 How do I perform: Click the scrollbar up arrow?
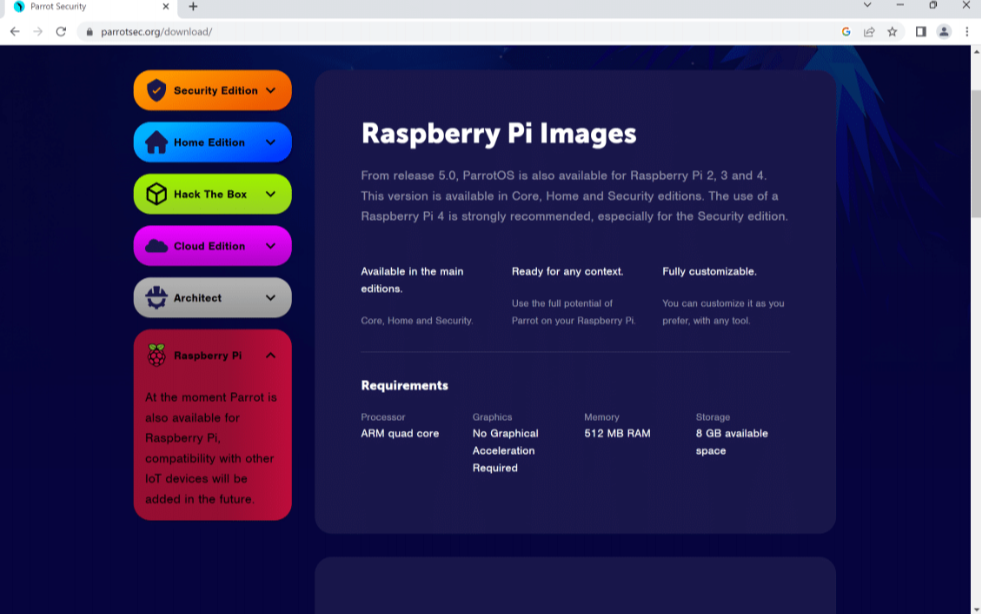(975, 51)
